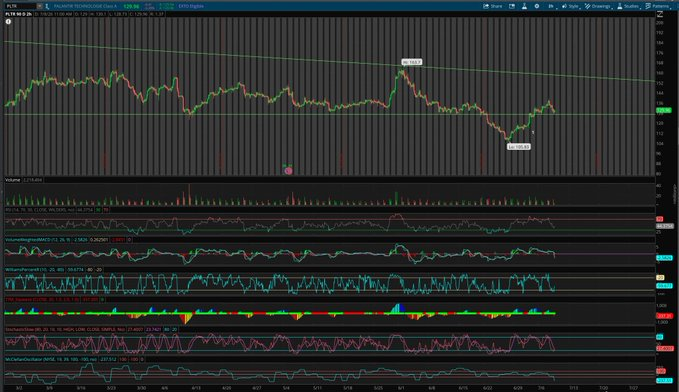Click the pink earnings event marker
The image size is (679, 392).
(x=288, y=171)
